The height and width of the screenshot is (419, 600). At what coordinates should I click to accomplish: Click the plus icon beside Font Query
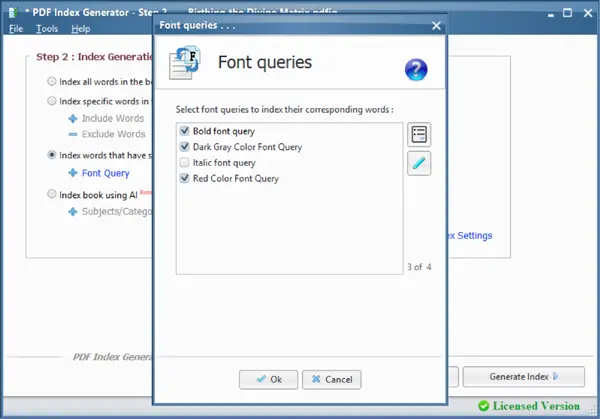[73, 173]
